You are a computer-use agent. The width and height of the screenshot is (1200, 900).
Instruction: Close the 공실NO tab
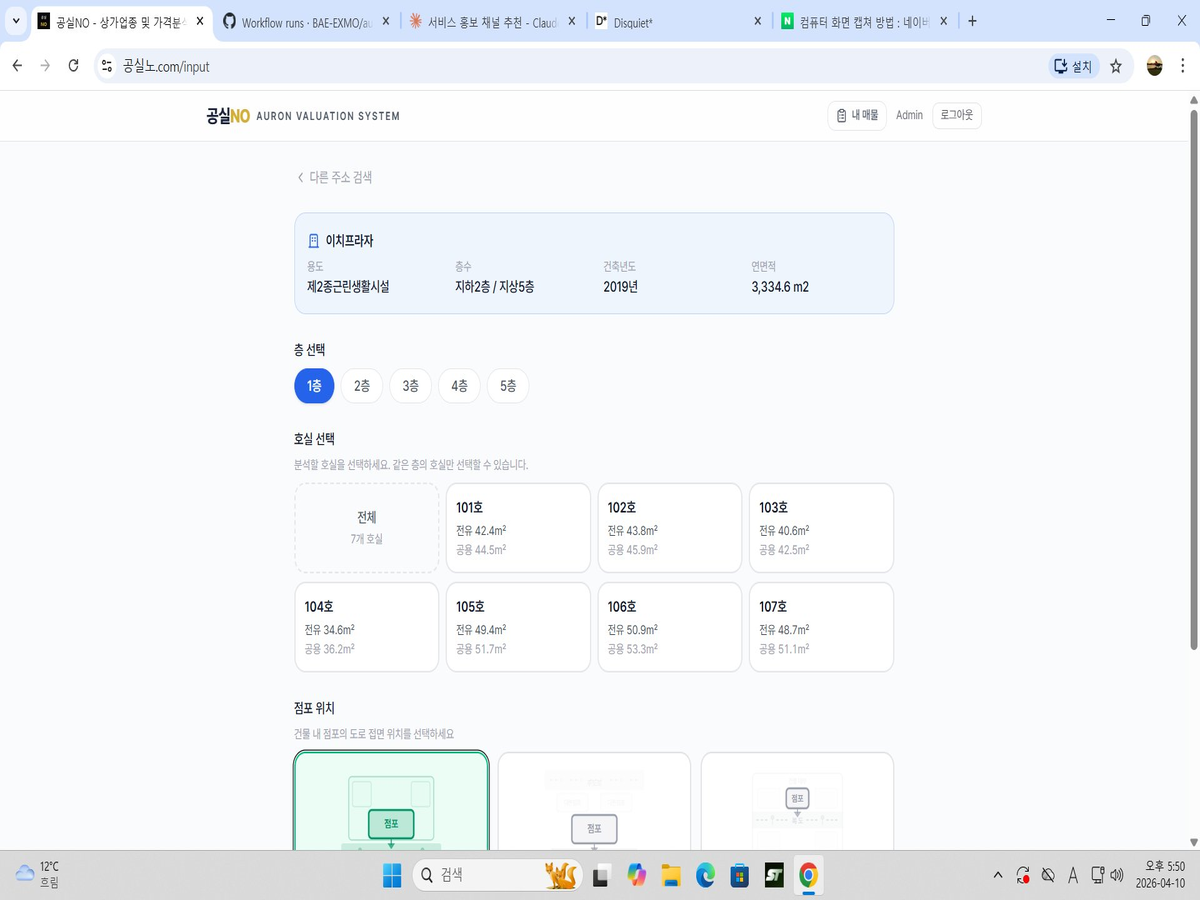[200, 21]
